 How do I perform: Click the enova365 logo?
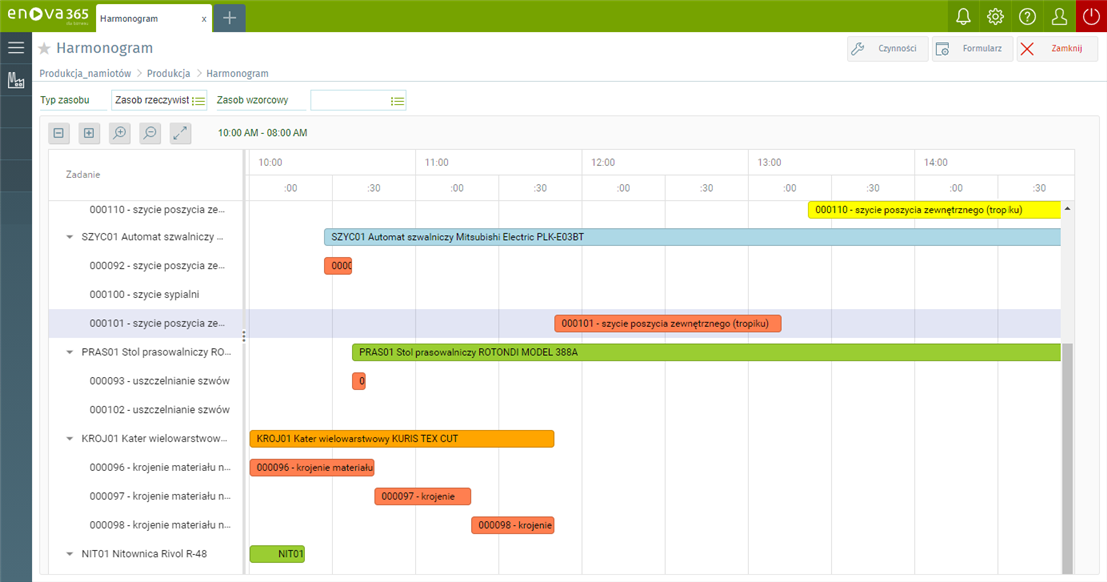click(48, 15)
